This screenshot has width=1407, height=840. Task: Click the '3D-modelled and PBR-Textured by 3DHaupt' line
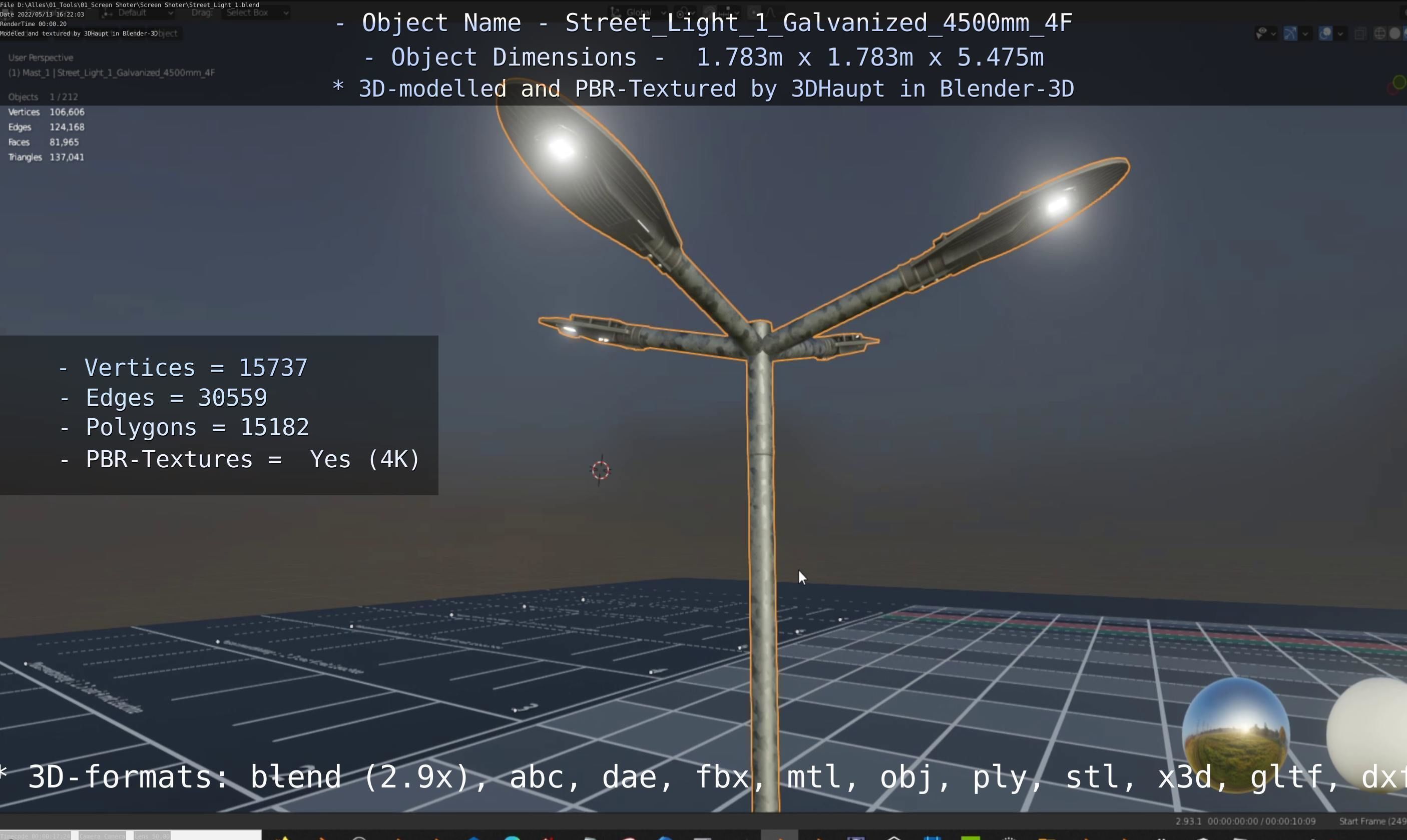pyautogui.click(x=703, y=89)
